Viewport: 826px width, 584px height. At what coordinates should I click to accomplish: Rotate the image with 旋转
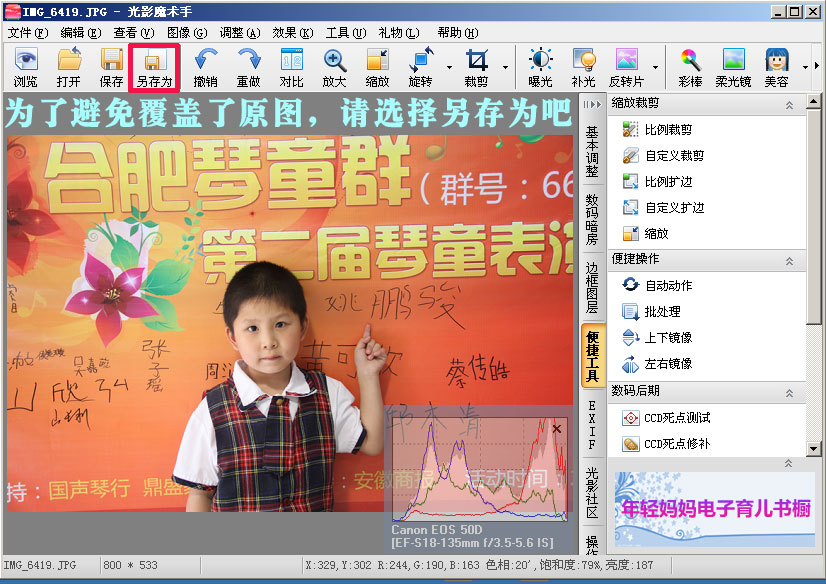pos(420,67)
